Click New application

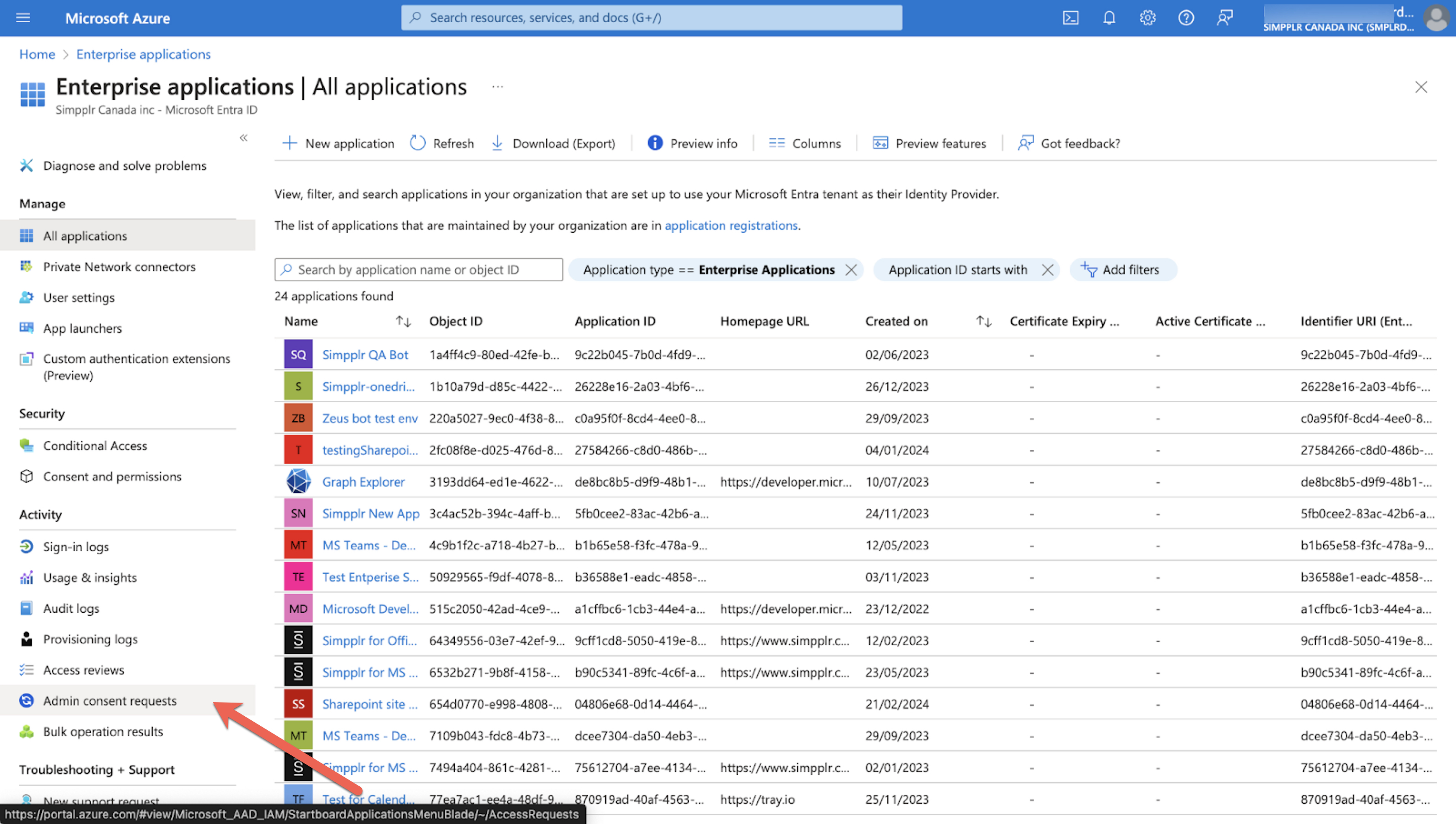[338, 143]
